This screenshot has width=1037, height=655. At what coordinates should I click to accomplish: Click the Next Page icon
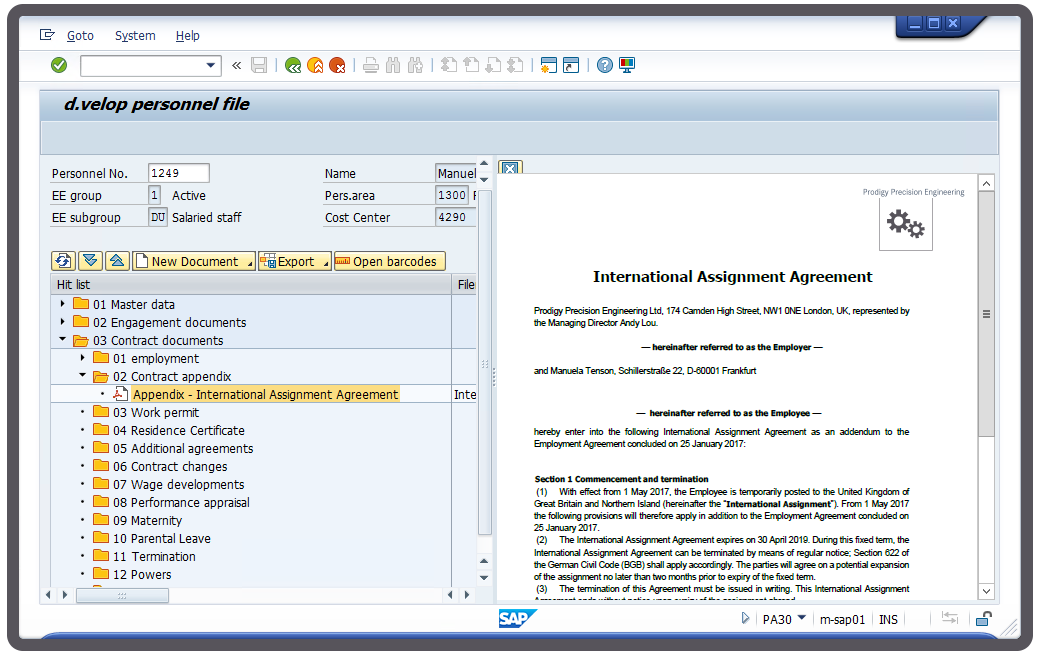(493, 65)
